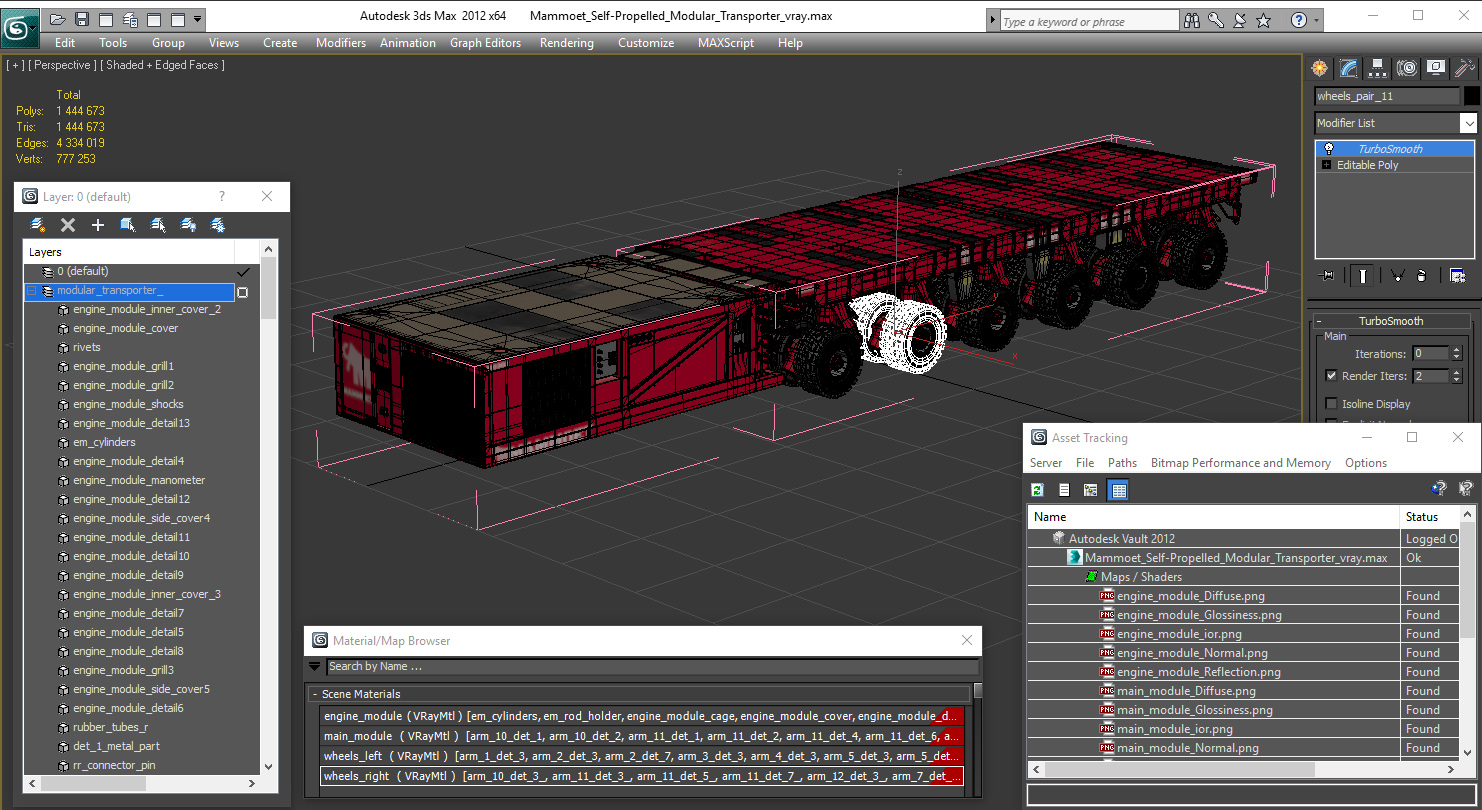Viewport: 1482px width, 810px height.
Task: Open the Hierarchy command panel tab
Action: click(1378, 68)
